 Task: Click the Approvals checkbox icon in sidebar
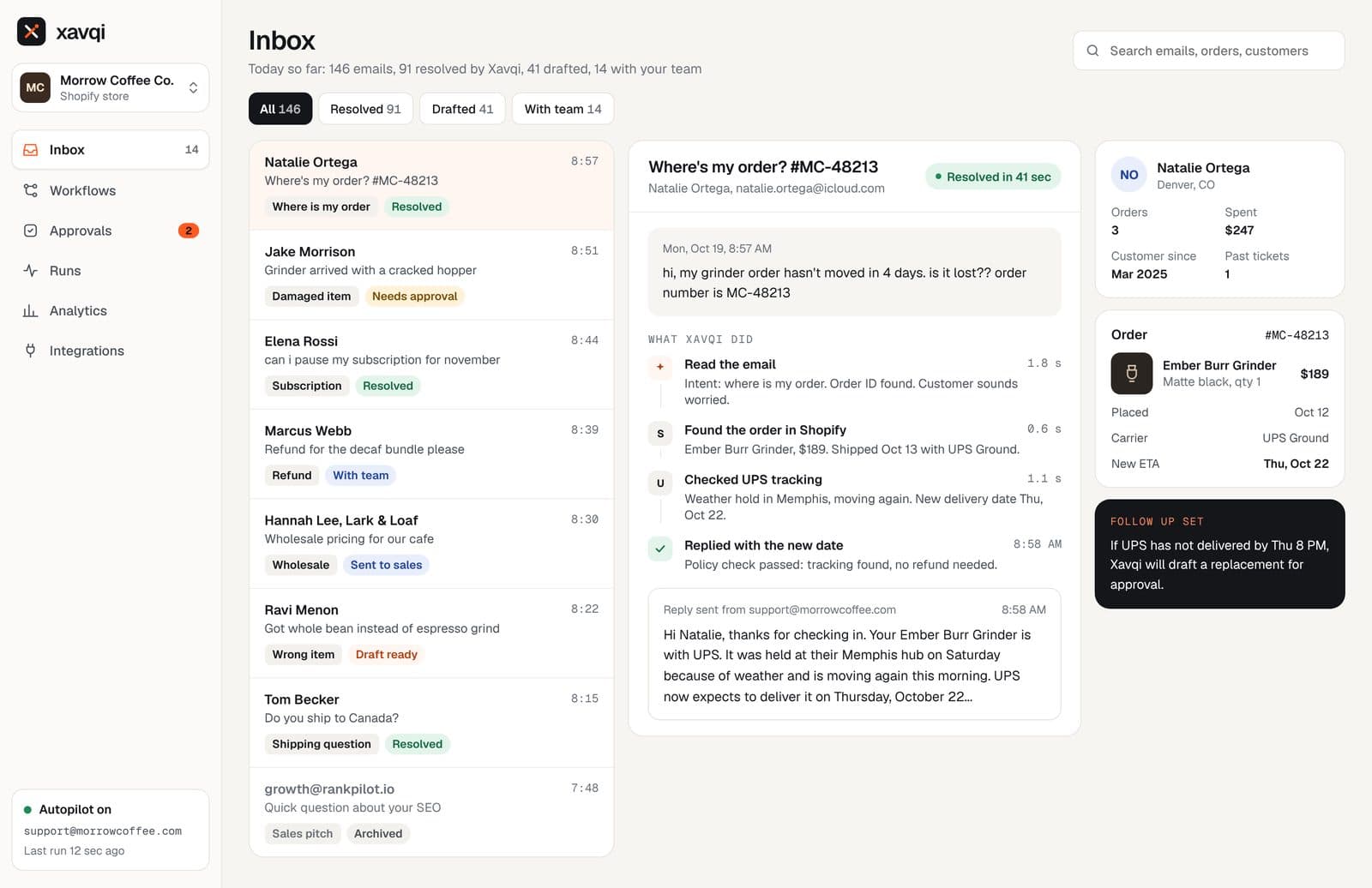point(31,231)
